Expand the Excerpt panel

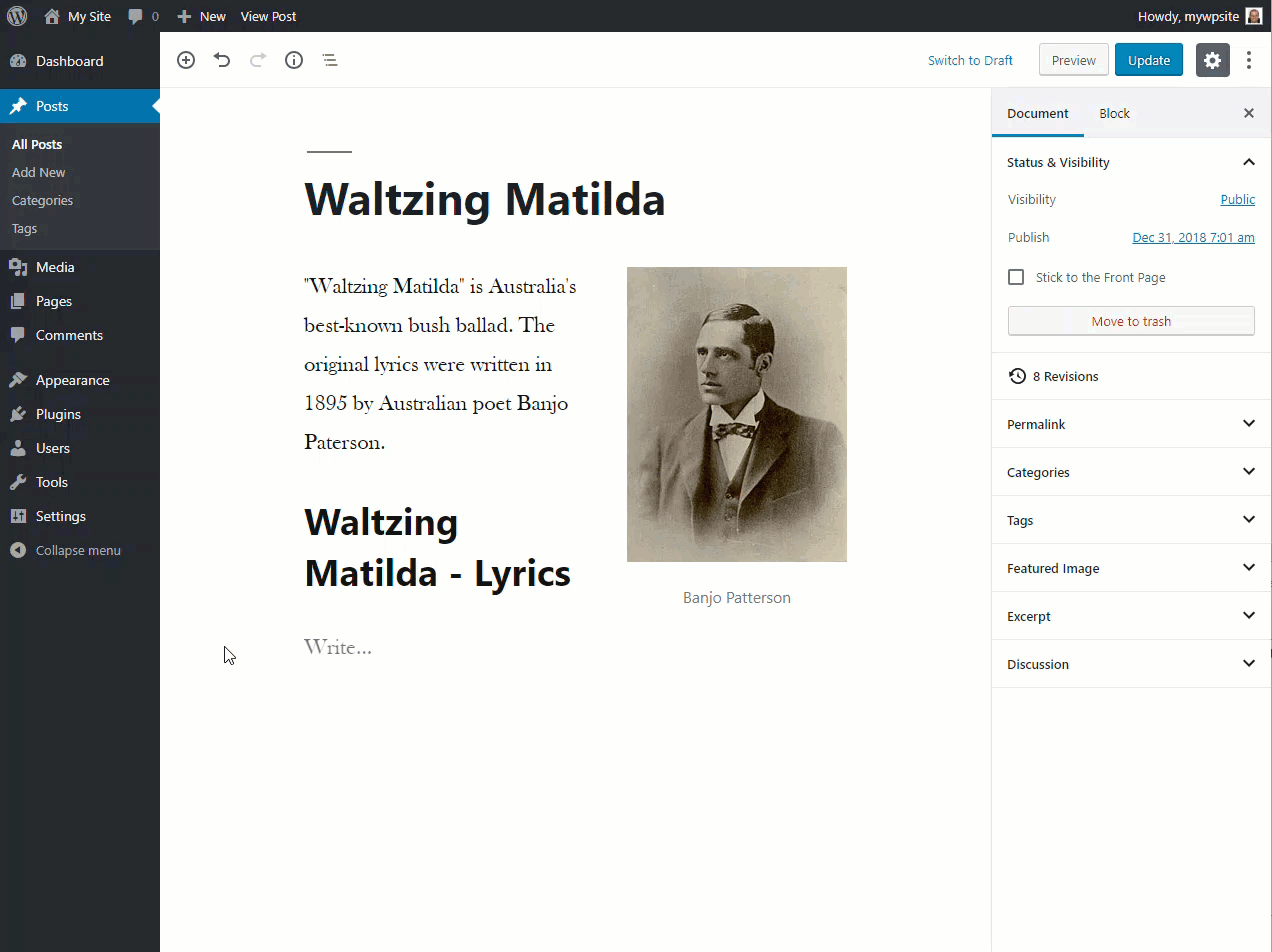1131,616
